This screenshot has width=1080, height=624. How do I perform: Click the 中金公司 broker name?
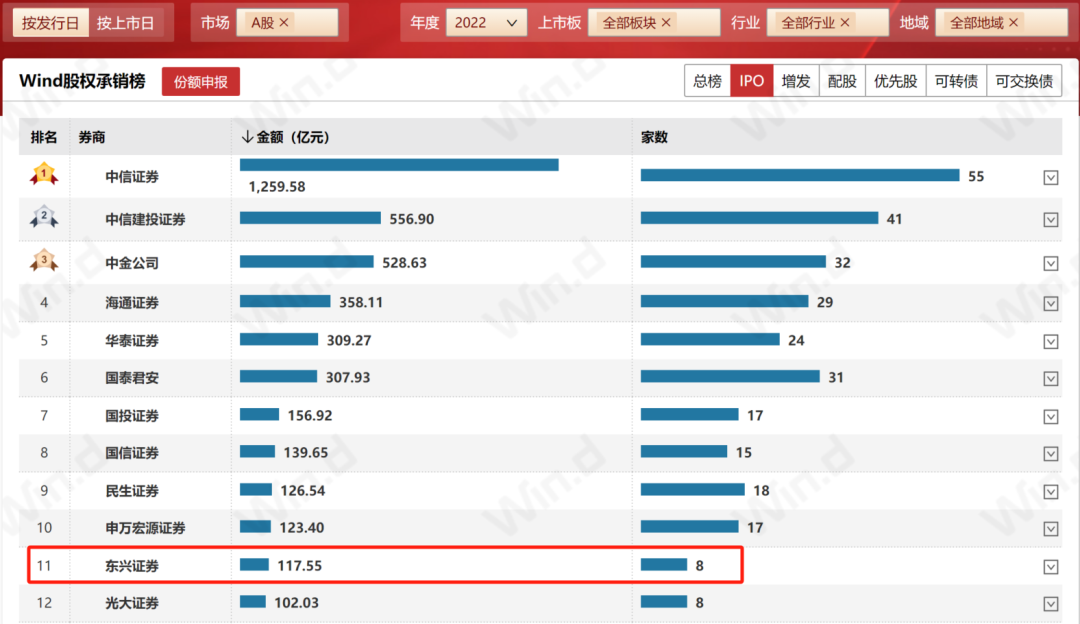point(132,263)
